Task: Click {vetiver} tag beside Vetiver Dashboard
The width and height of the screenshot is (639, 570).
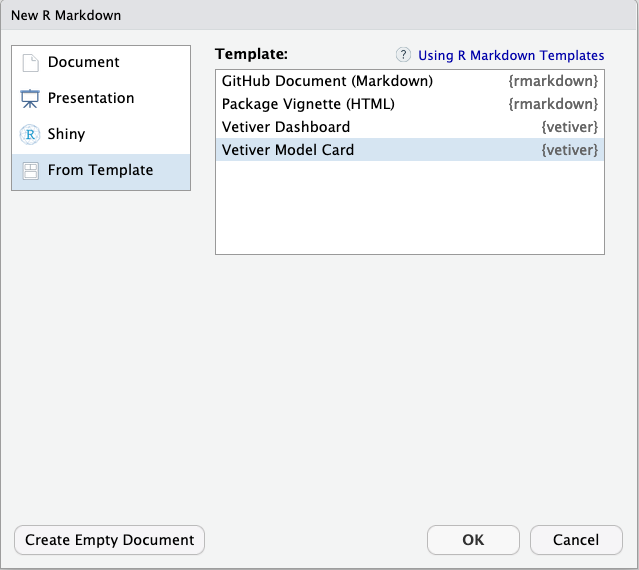Action: tap(569, 127)
